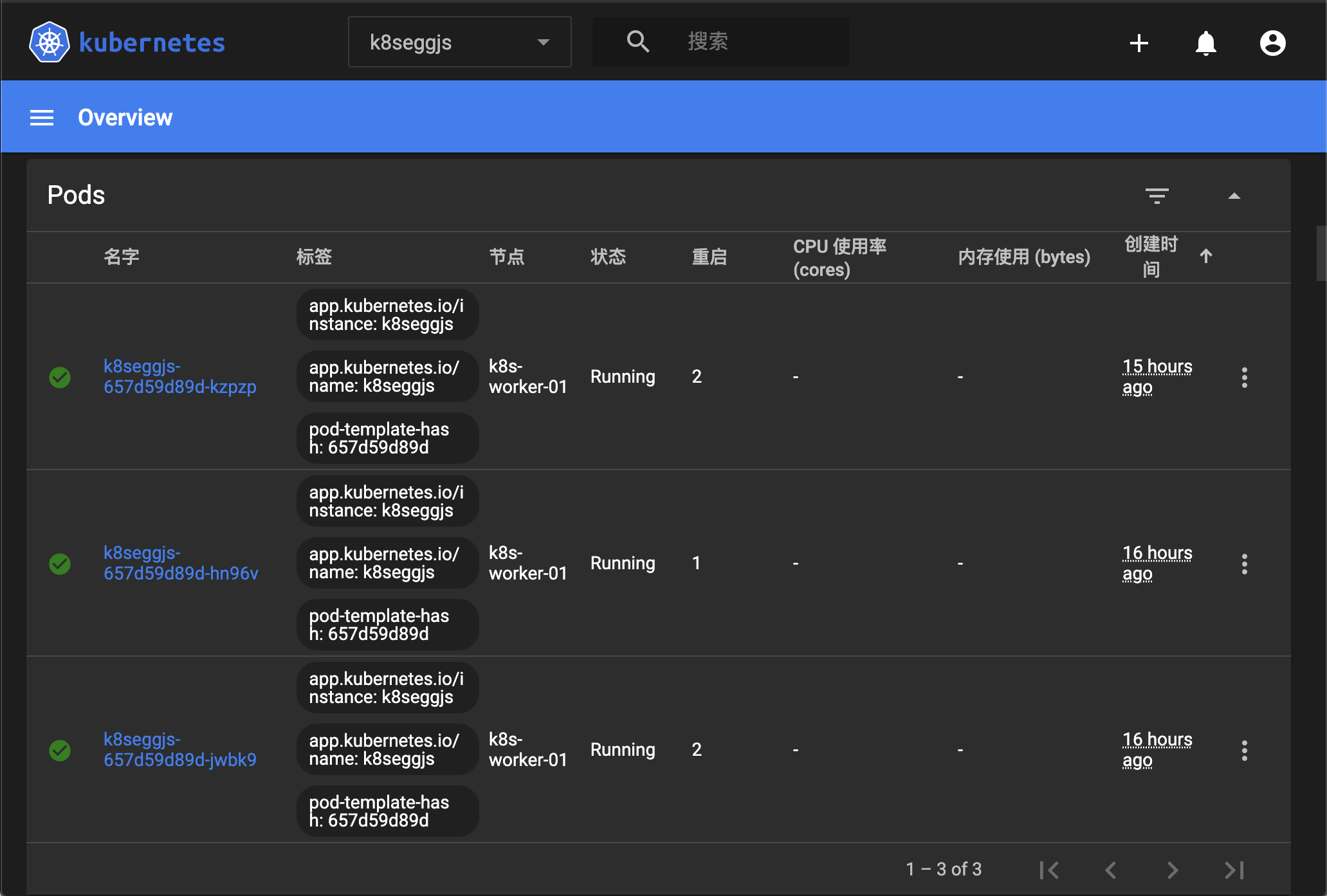Click the plus create resource icon
Screen dimensions: 1327x896
tap(1139, 43)
